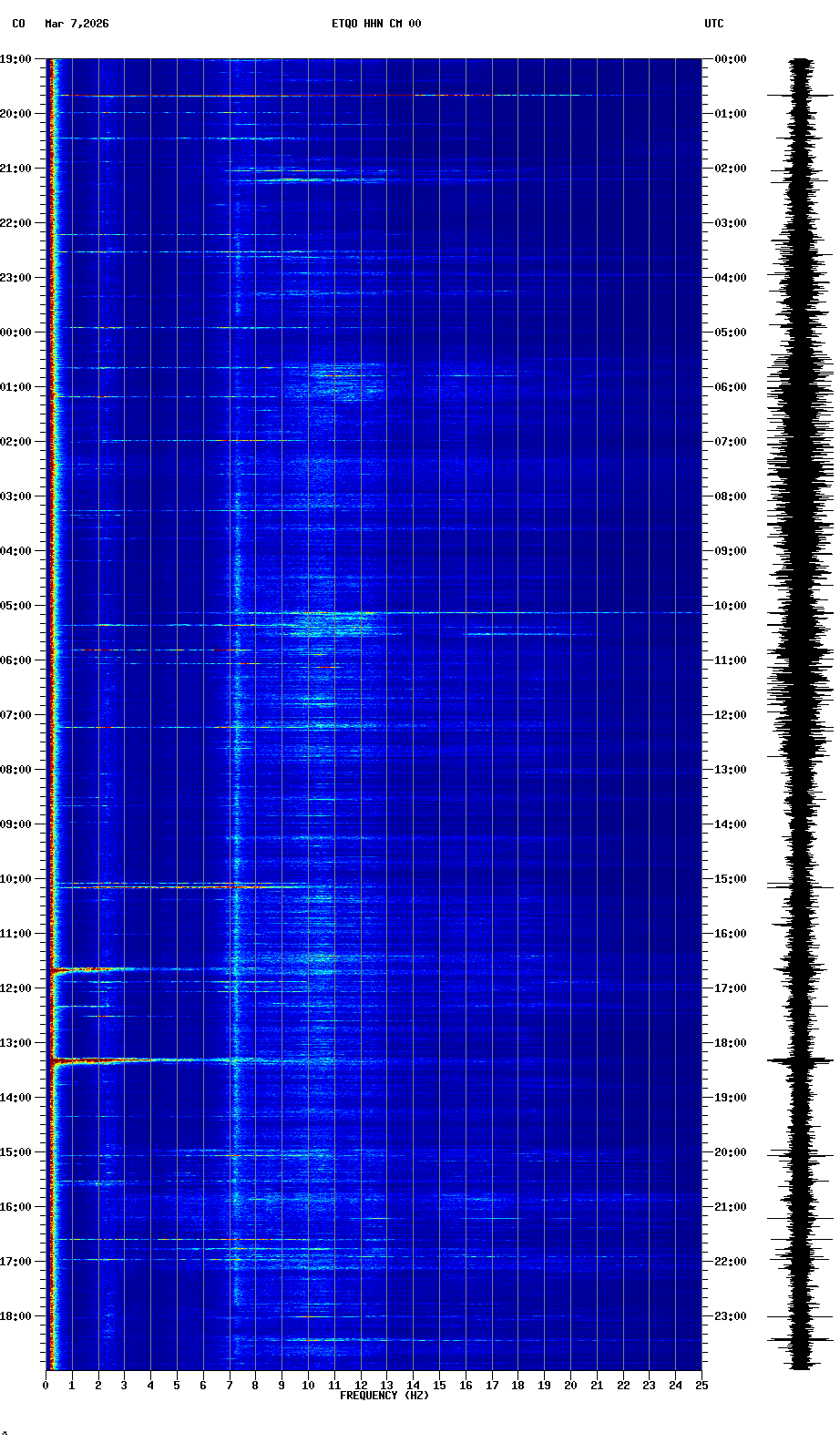The height and width of the screenshot is (1443, 840).
Task: Click the 13:00 label on left time axis
Action: (x=15, y=1043)
